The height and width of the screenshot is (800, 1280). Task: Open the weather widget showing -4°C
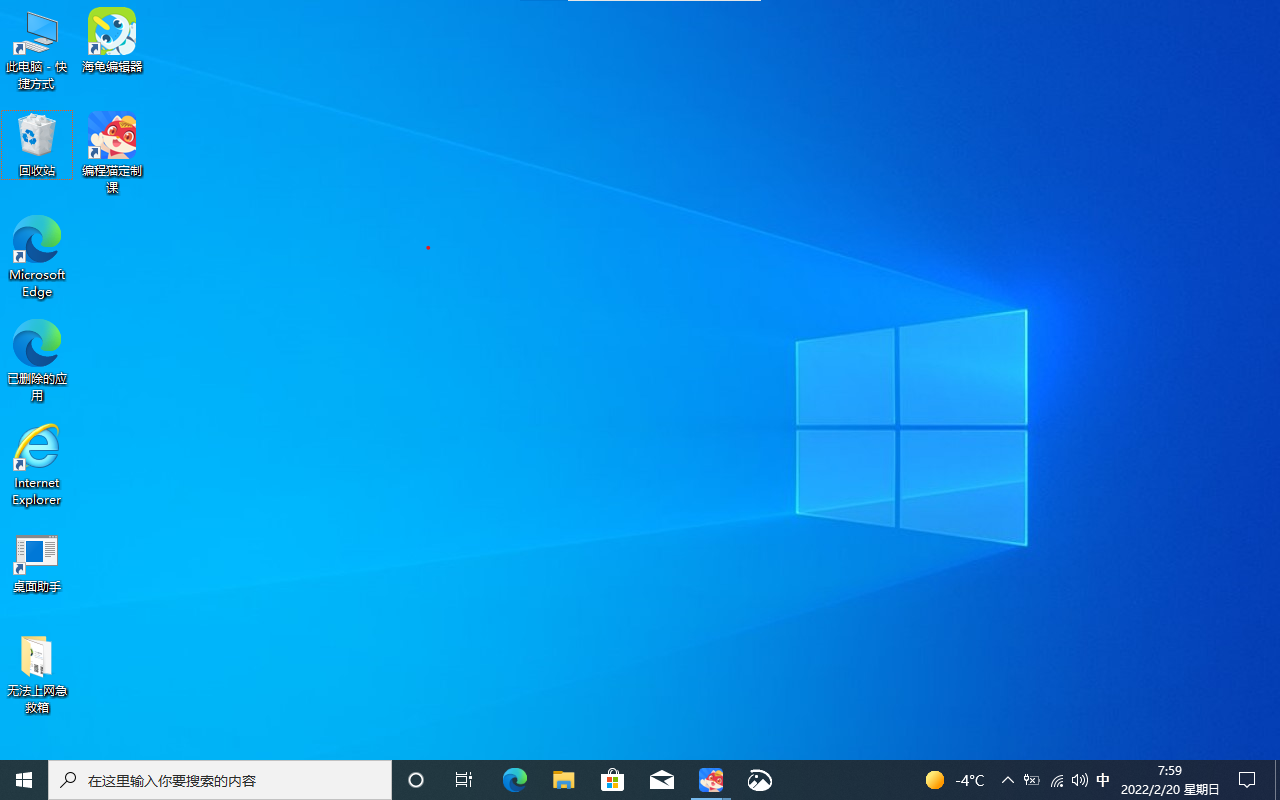[x=955, y=780]
